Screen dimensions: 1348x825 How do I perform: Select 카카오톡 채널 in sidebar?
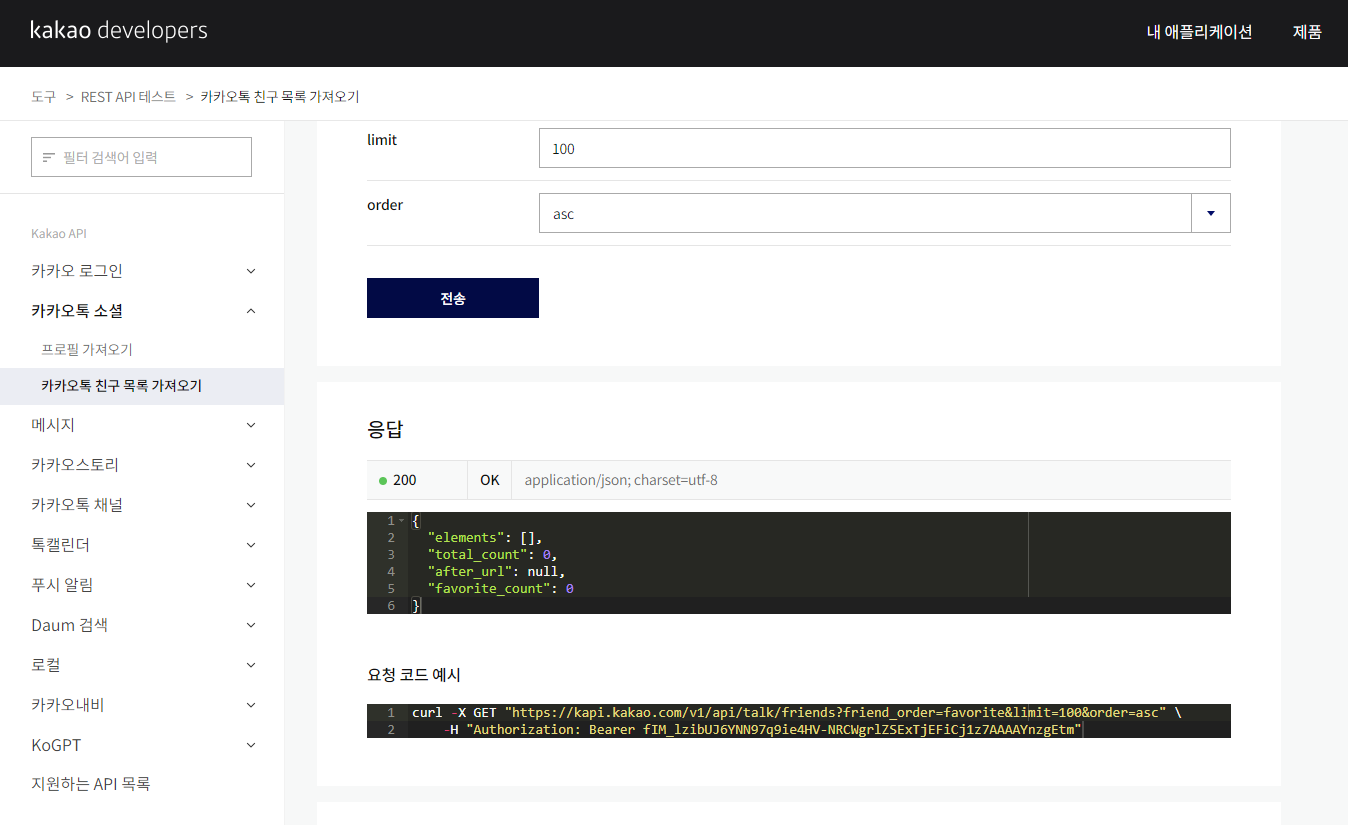coord(77,505)
